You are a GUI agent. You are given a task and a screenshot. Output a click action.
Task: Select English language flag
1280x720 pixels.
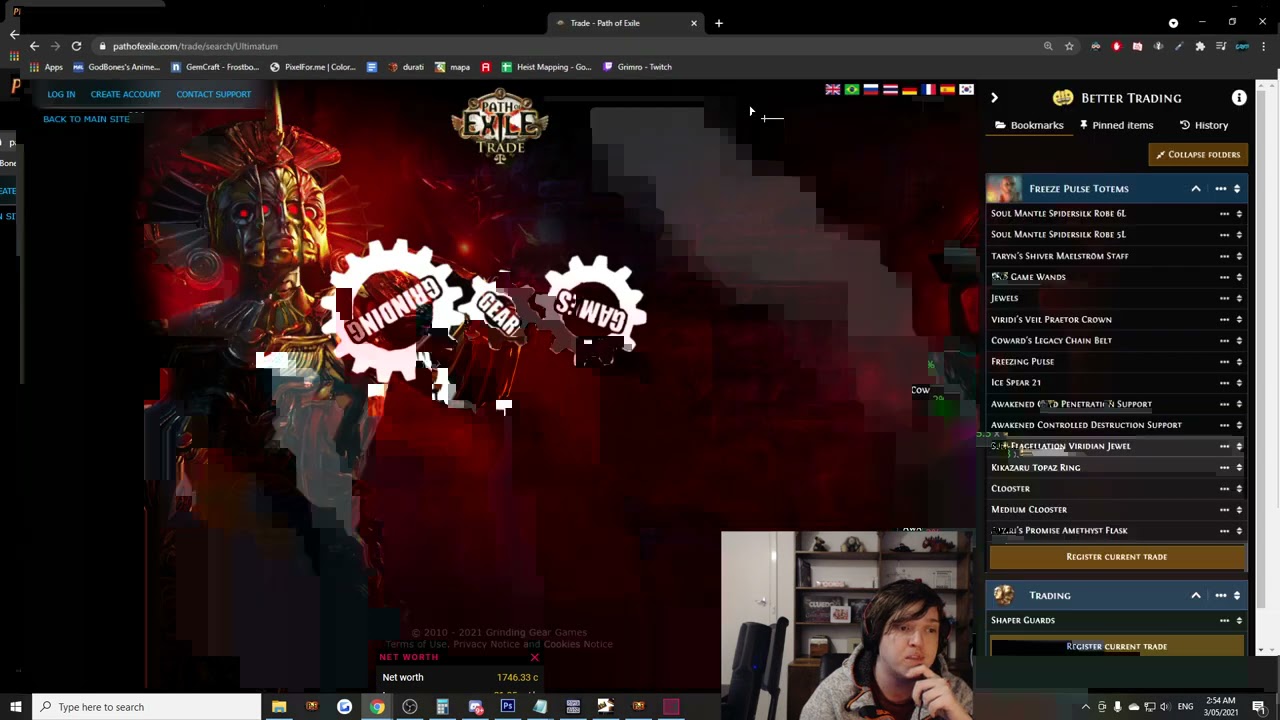point(832,90)
